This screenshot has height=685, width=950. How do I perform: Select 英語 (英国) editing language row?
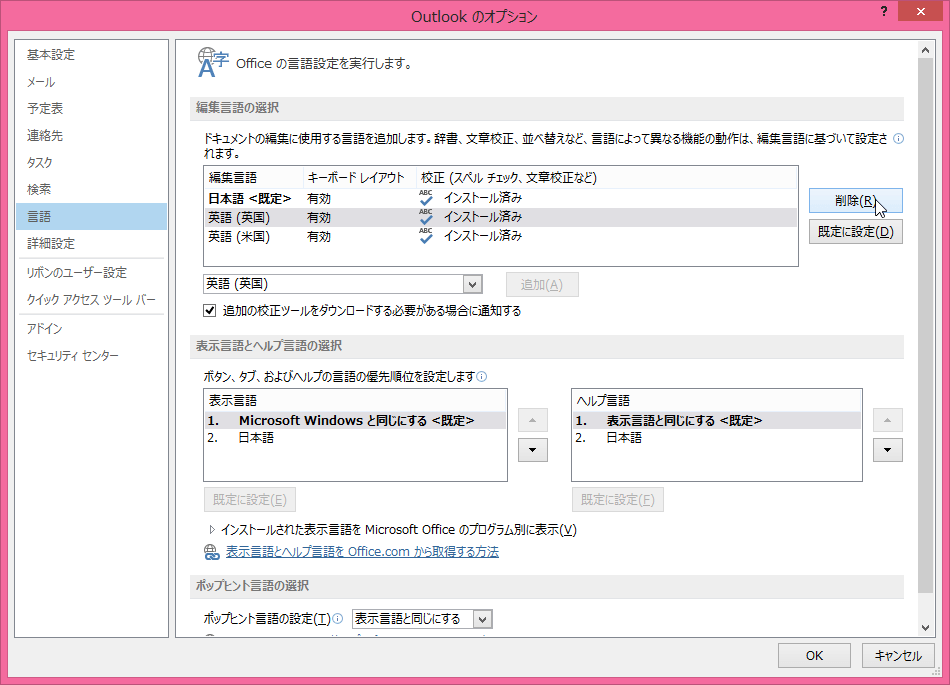pyautogui.click(x=500, y=217)
